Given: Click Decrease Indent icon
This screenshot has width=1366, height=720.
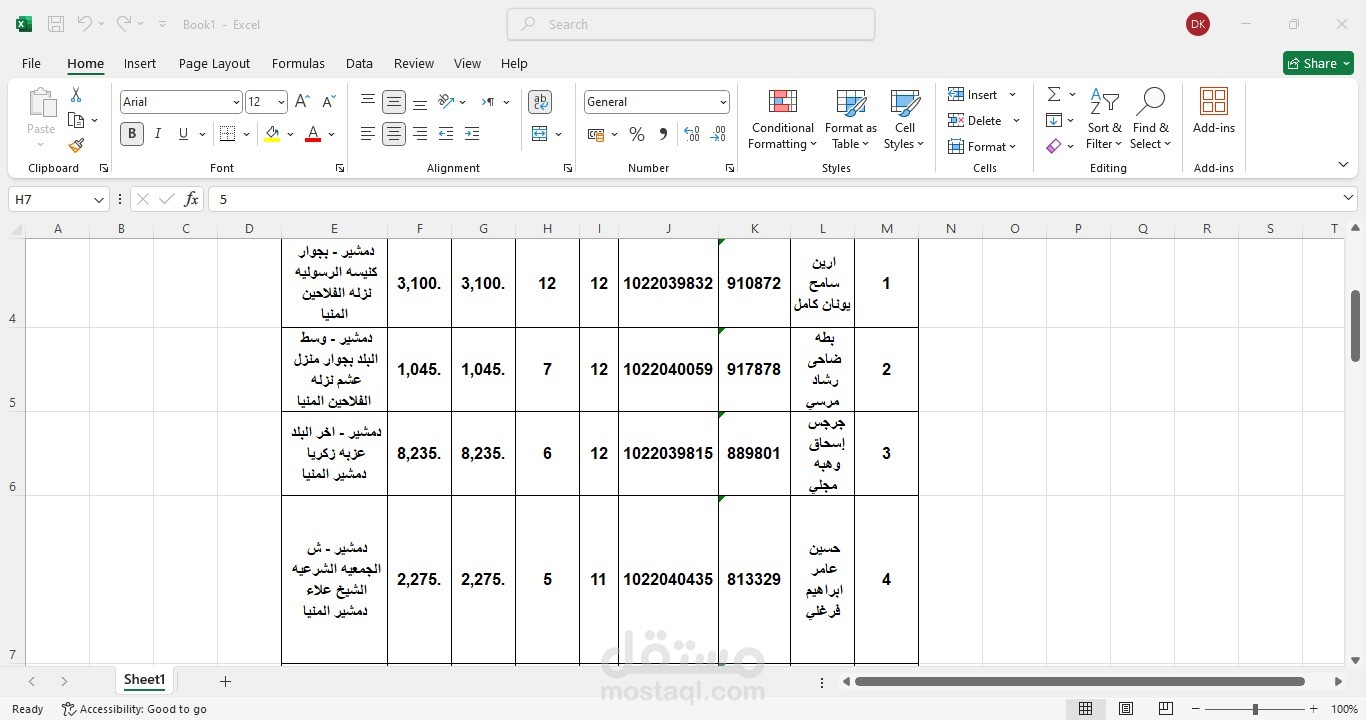Looking at the screenshot, I should [446, 134].
